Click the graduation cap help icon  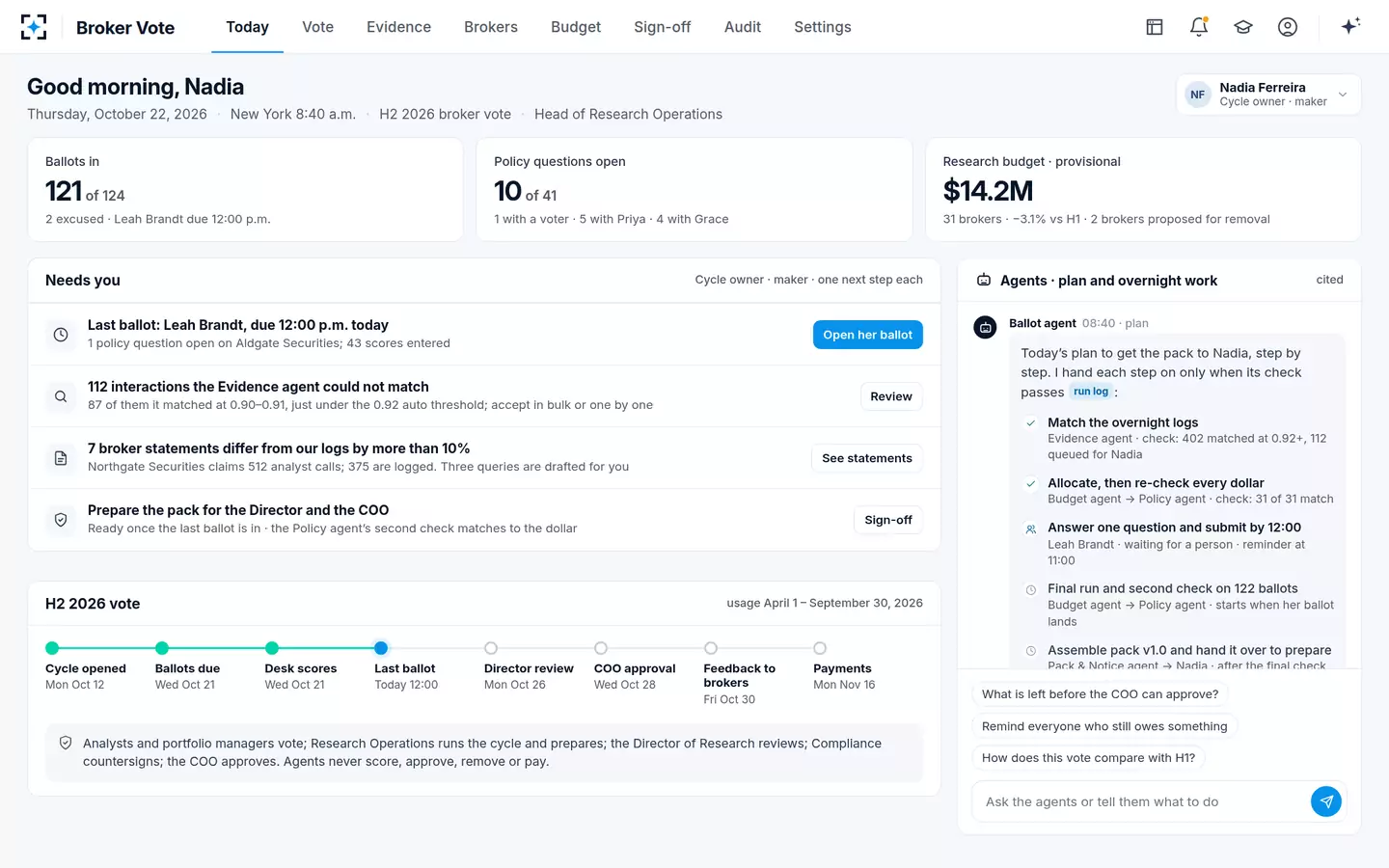pyautogui.click(x=1243, y=27)
